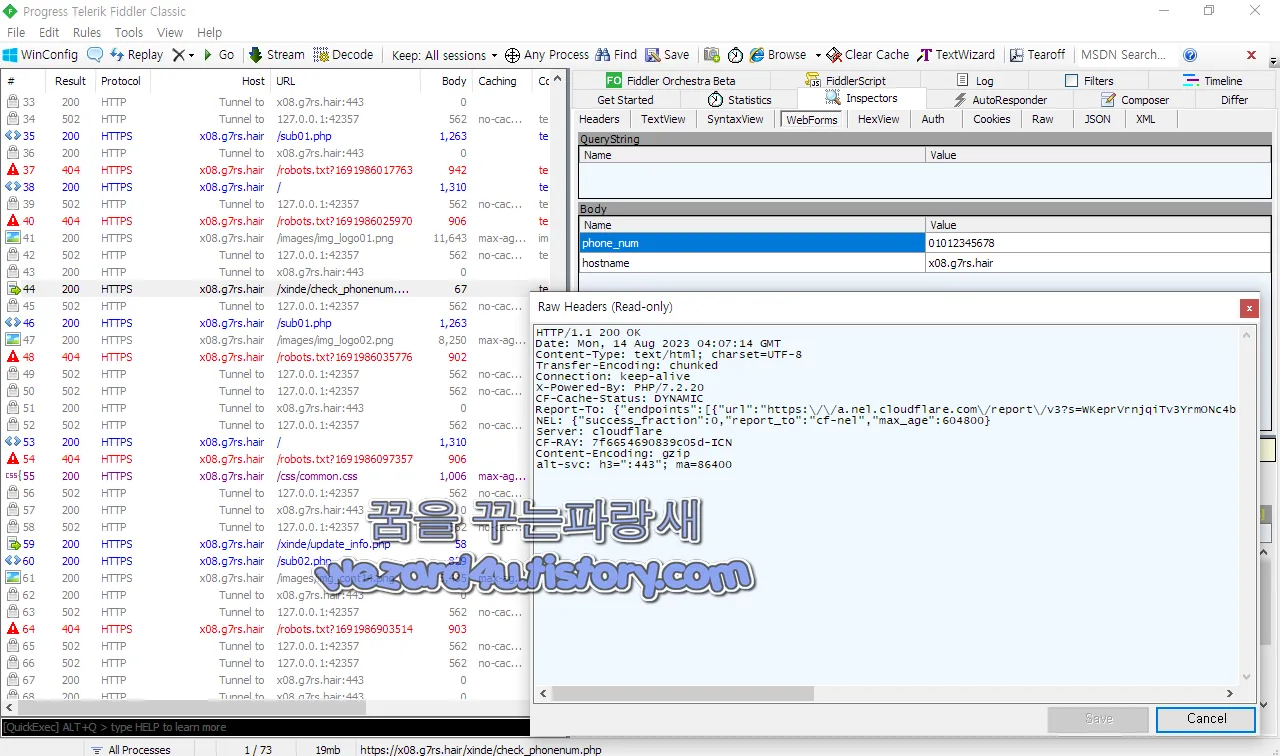
Task: Open Keep: All sessions dropdown
Action: pos(444,55)
